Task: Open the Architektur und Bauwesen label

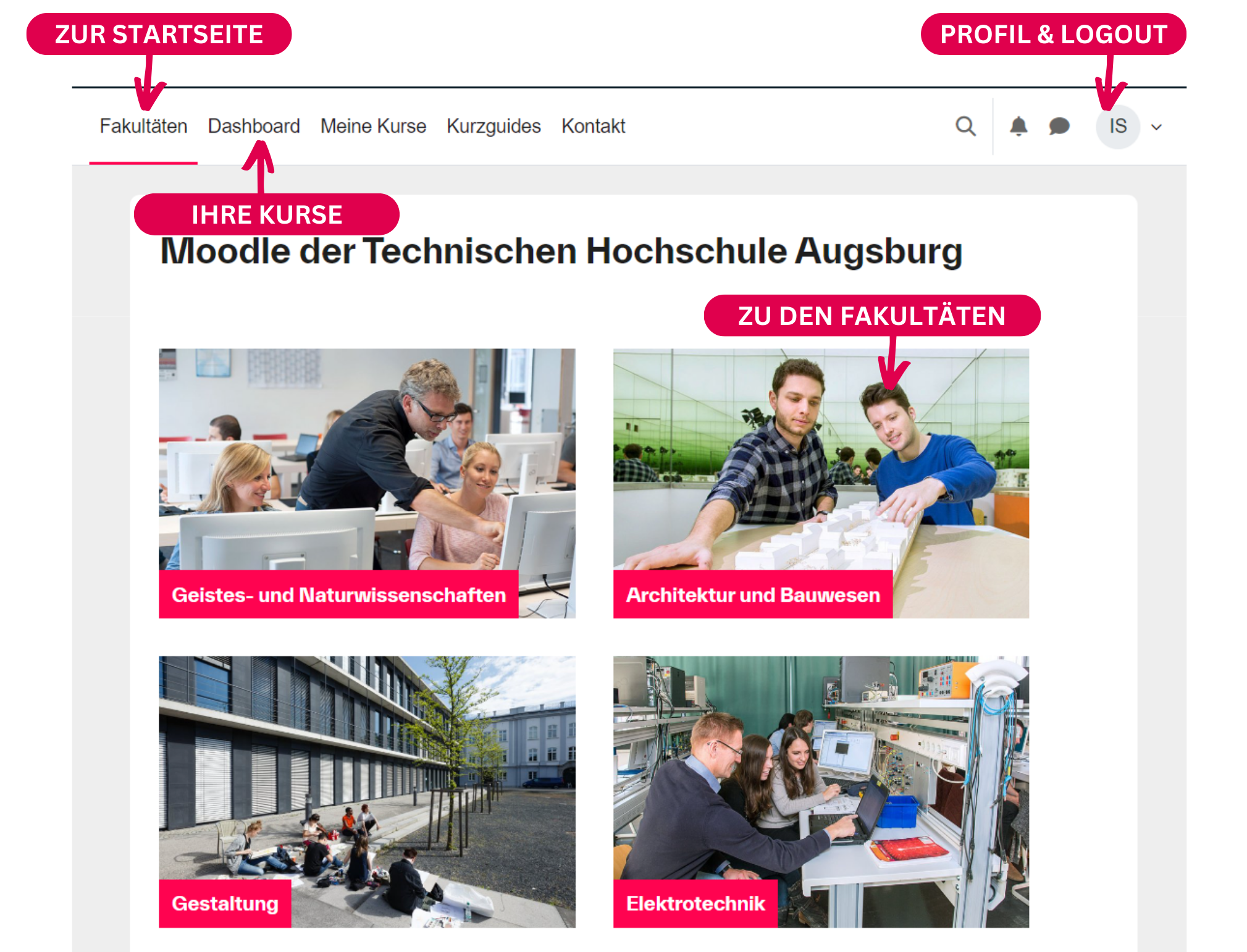Action: [753, 594]
